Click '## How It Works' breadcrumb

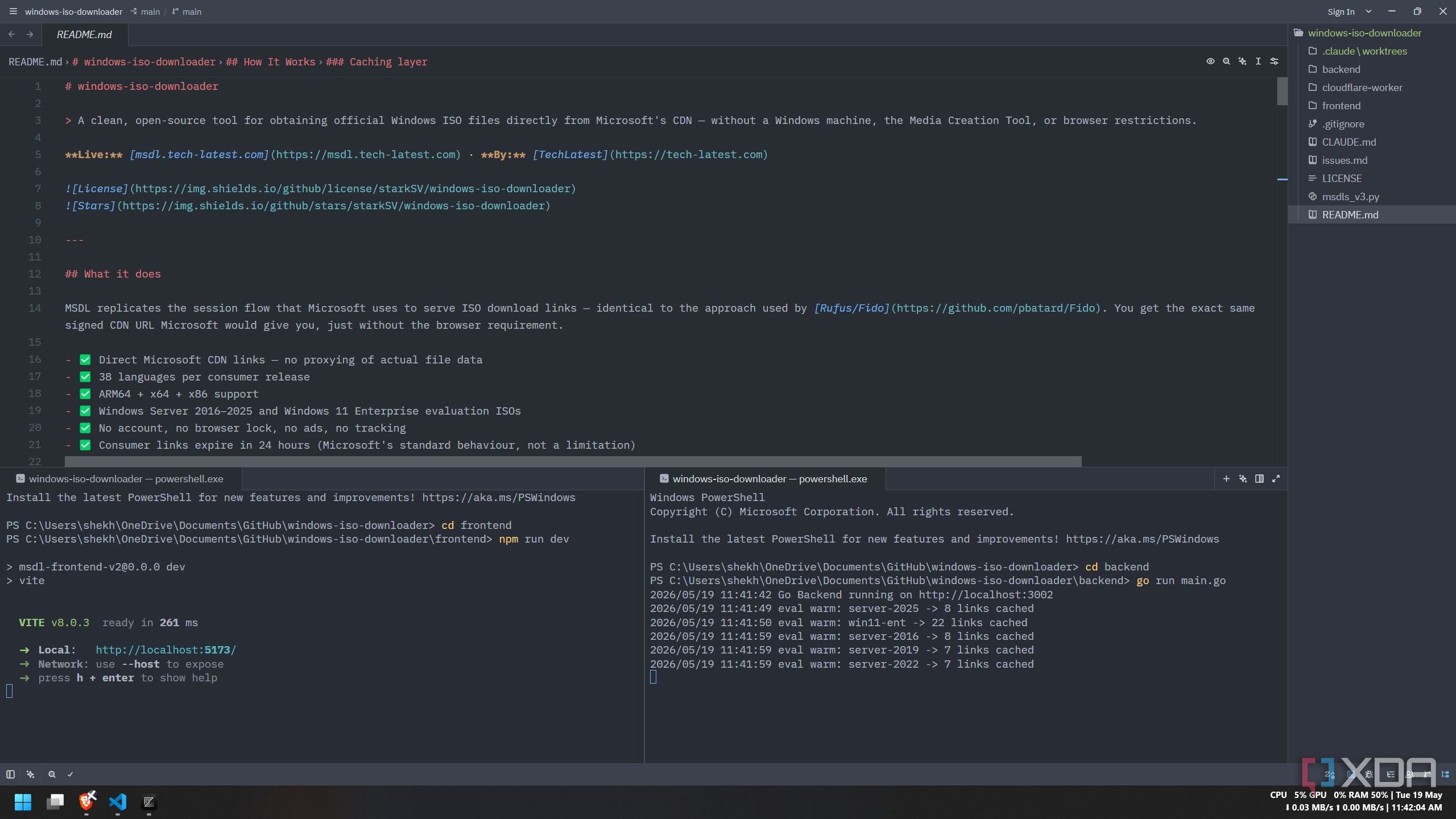point(271,62)
